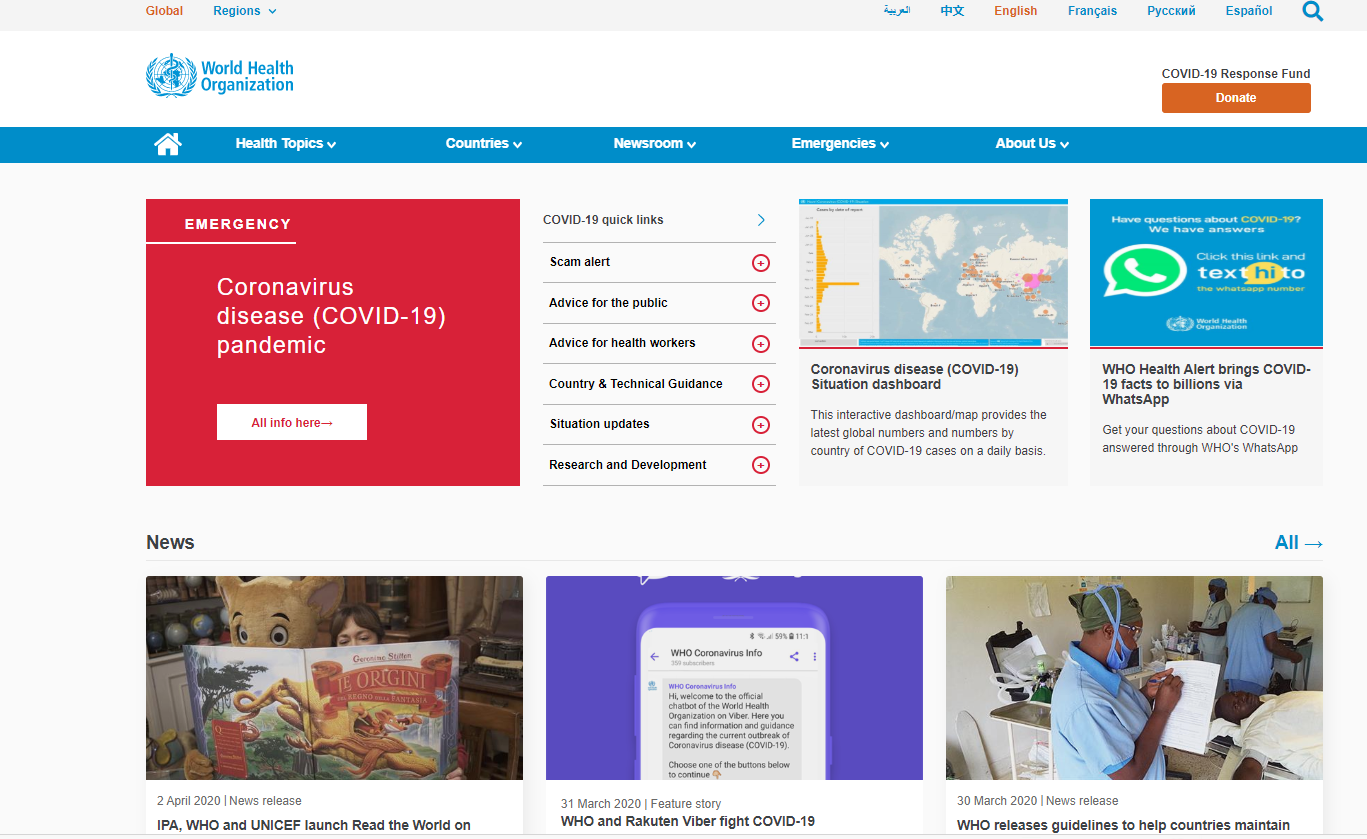Image resolution: width=1367 pixels, height=839 pixels.
Task: Open Coronavirus disease Situation dashboard headline
Action: pyautogui.click(x=915, y=377)
